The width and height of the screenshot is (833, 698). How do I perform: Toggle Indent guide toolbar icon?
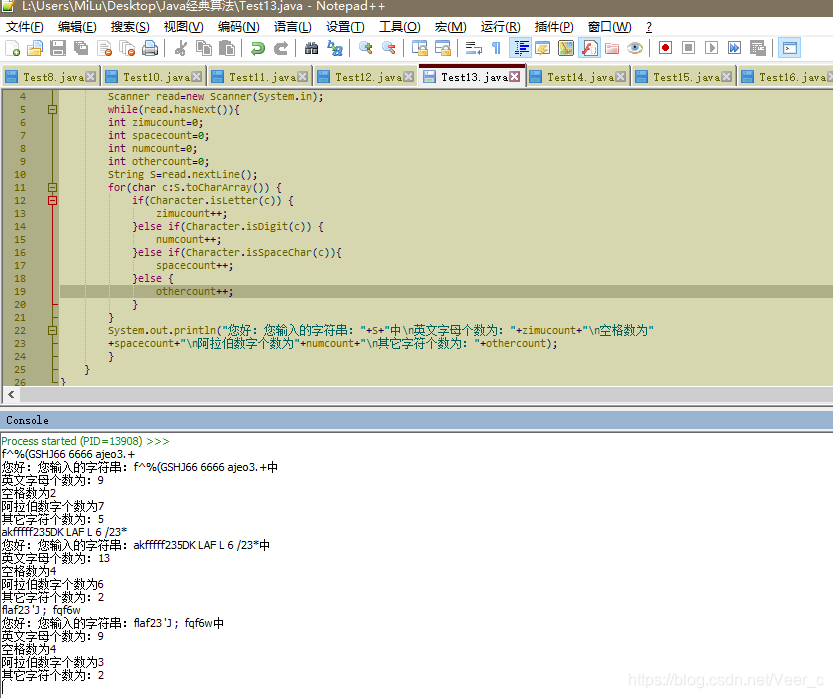coord(520,48)
